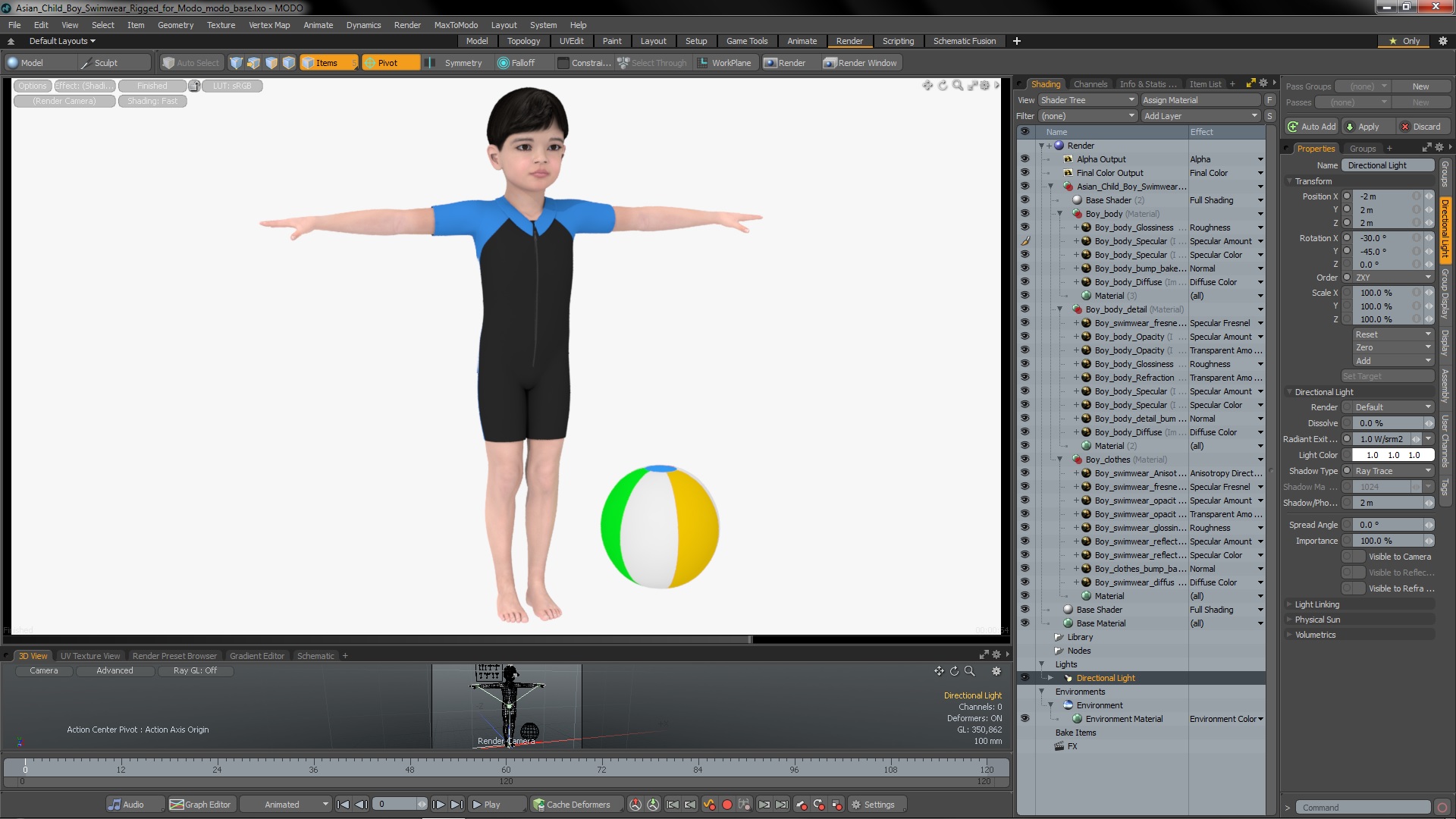Collapse the Lights tree section
The height and width of the screenshot is (819, 1456).
(1042, 664)
